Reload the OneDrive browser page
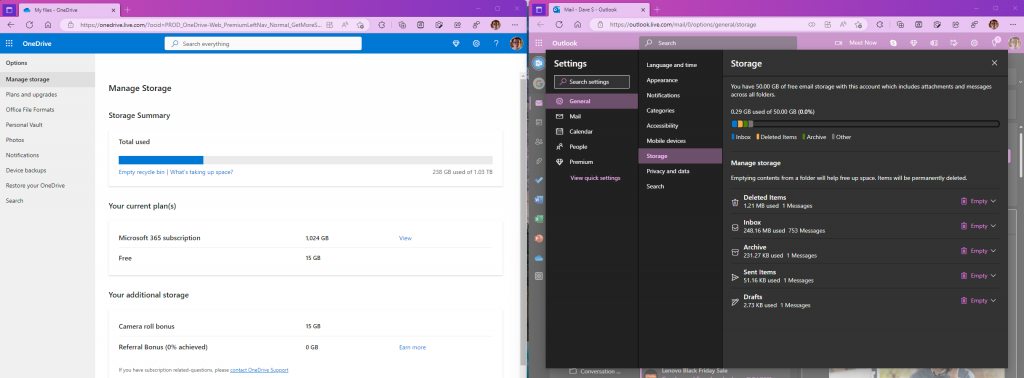Image resolution: width=1024 pixels, height=378 pixels. click(x=29, y=24)
